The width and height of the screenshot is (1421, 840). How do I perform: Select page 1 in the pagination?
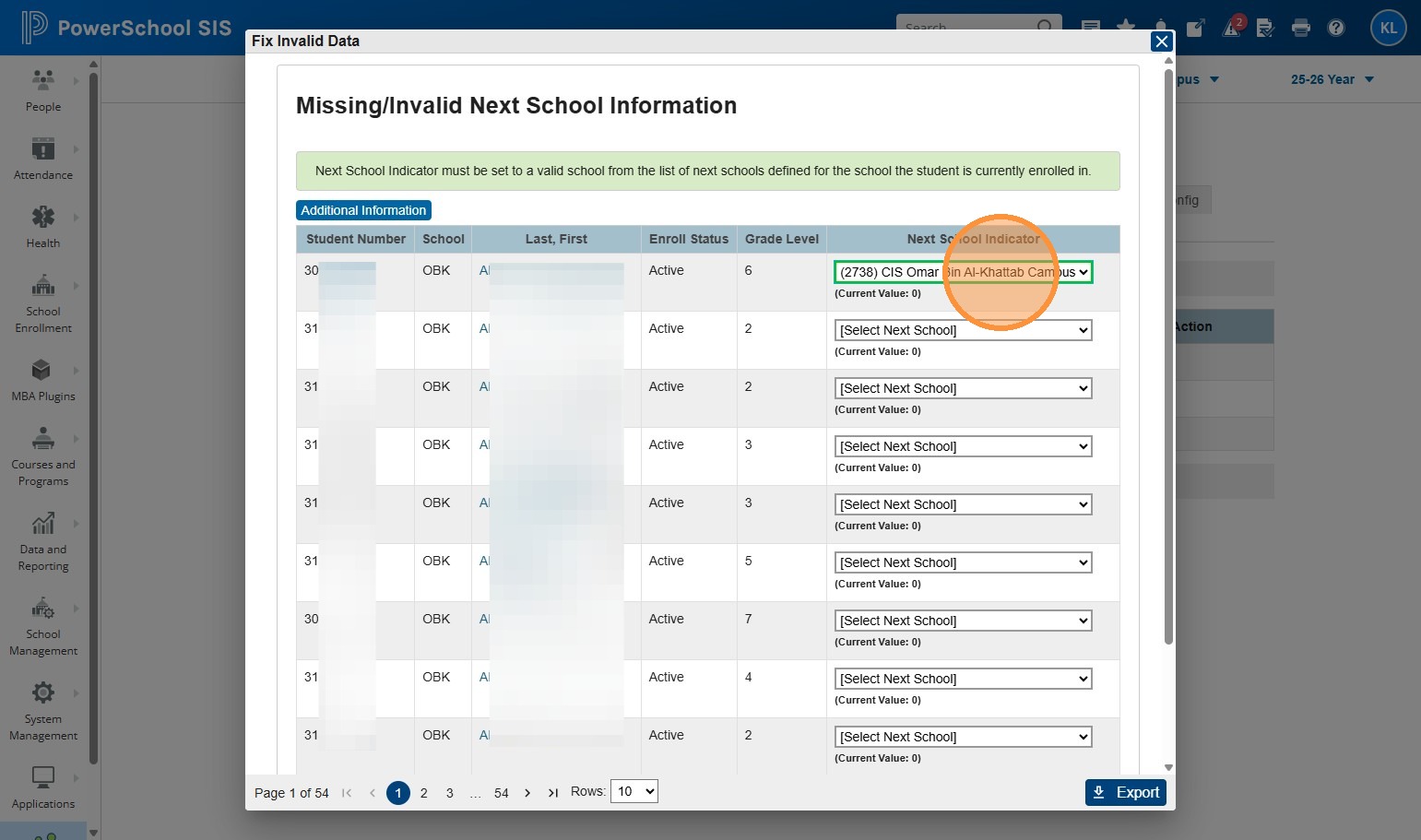click(x=398, y=793)
